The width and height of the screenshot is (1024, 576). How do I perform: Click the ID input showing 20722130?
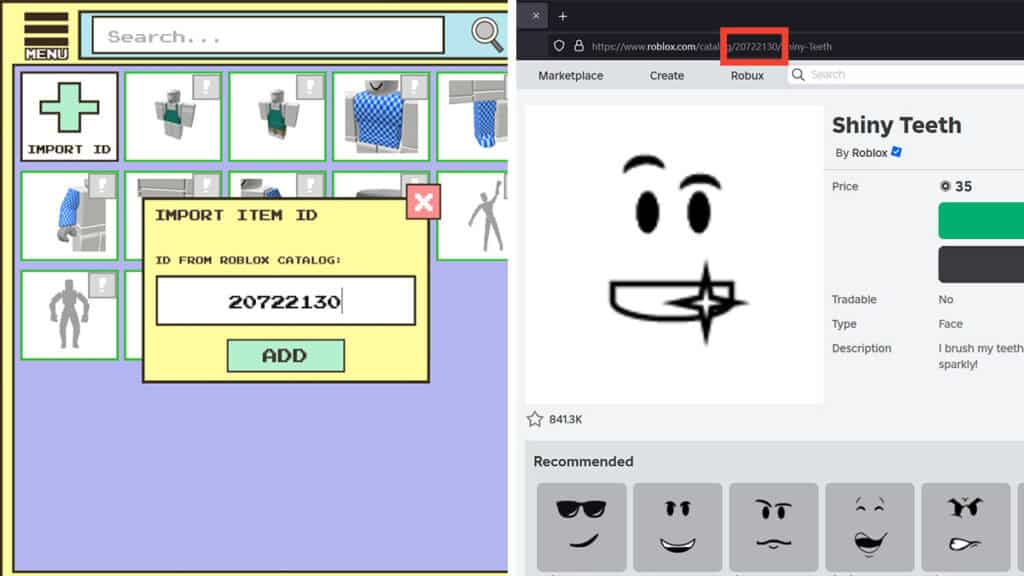pyautogui.click(x=286, y=300)
